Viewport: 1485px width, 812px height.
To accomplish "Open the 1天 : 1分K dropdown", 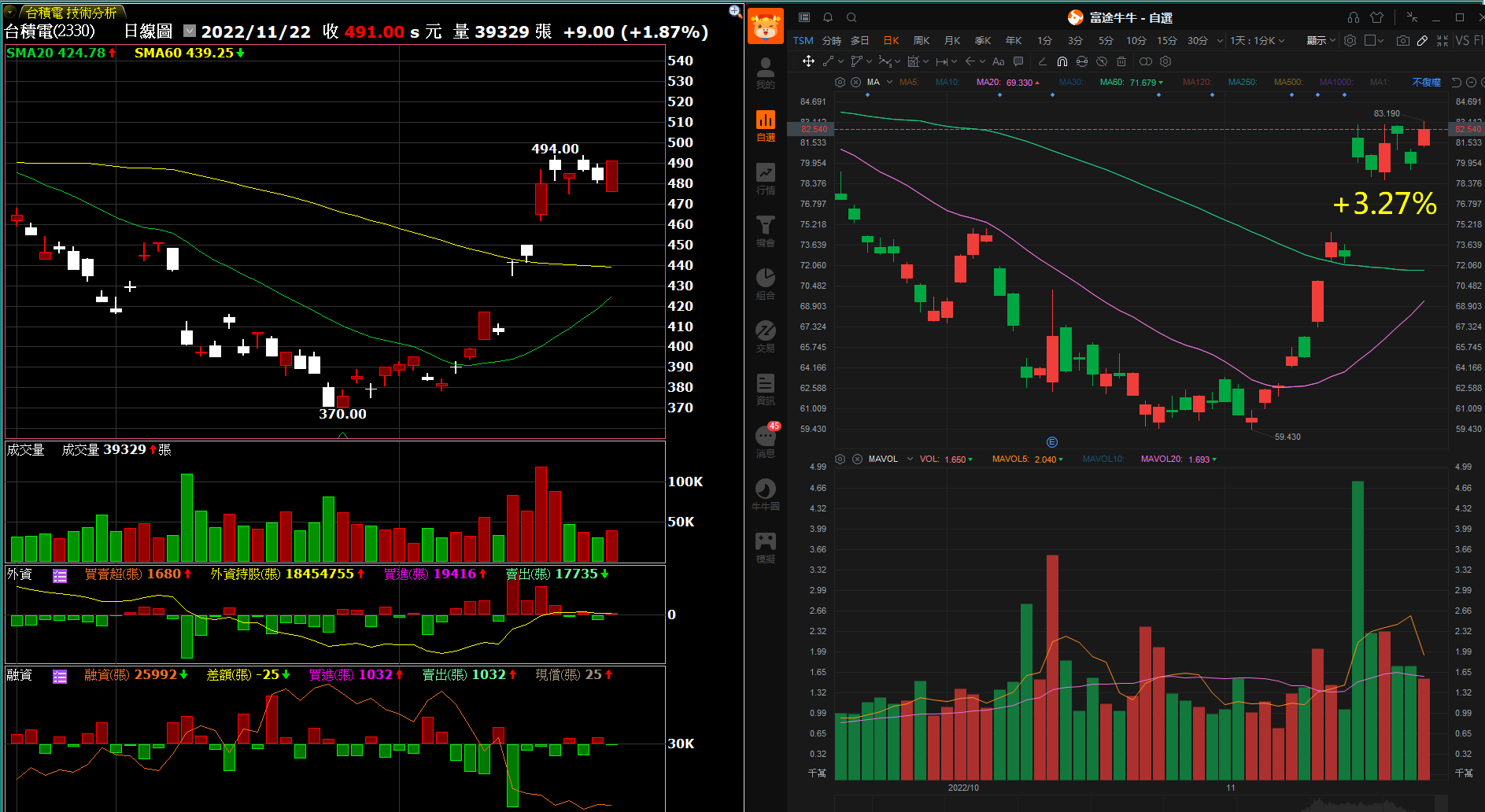I will tap(1258, 41).
